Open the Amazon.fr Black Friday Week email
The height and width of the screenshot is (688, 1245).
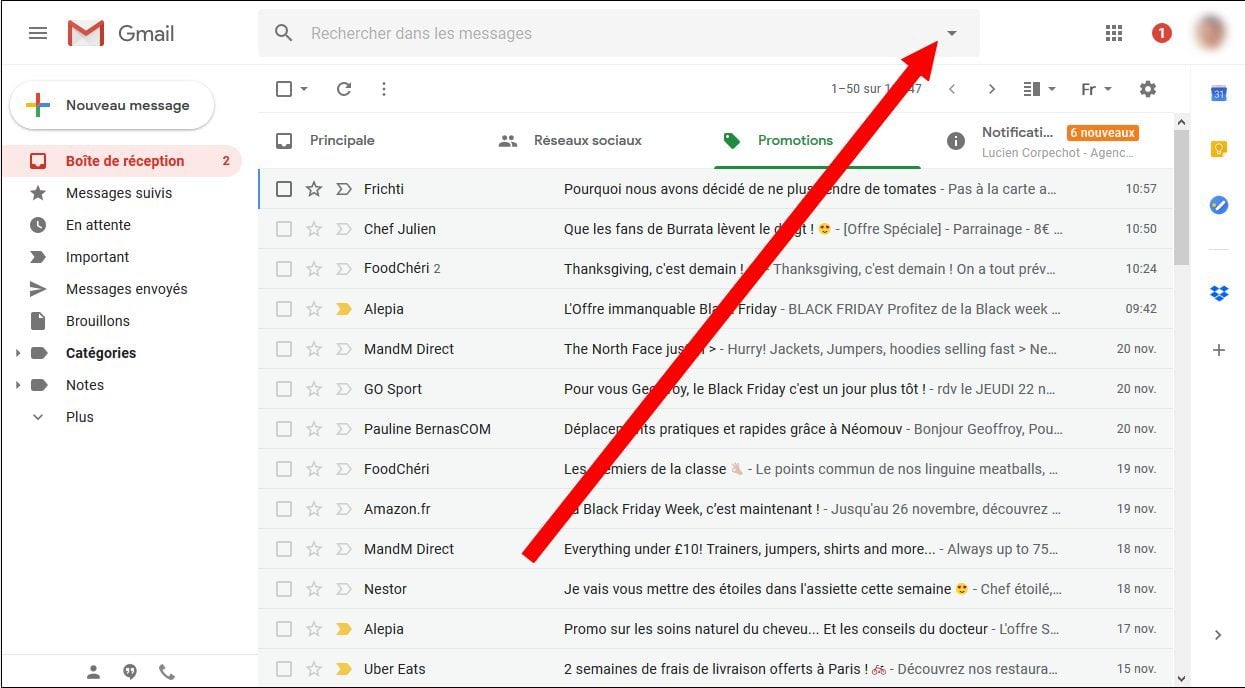(x=716, y=509)
